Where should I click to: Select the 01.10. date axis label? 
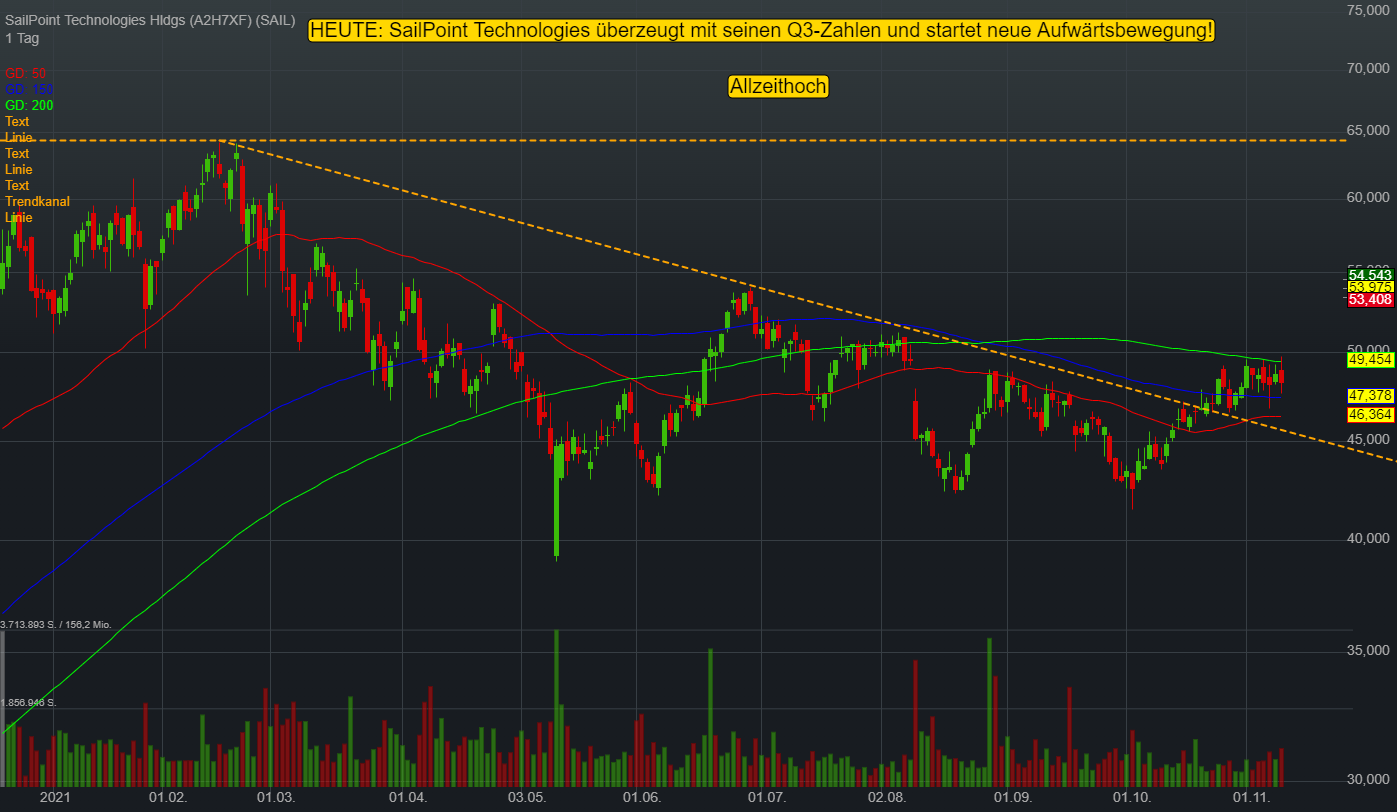pos(1132,797)
